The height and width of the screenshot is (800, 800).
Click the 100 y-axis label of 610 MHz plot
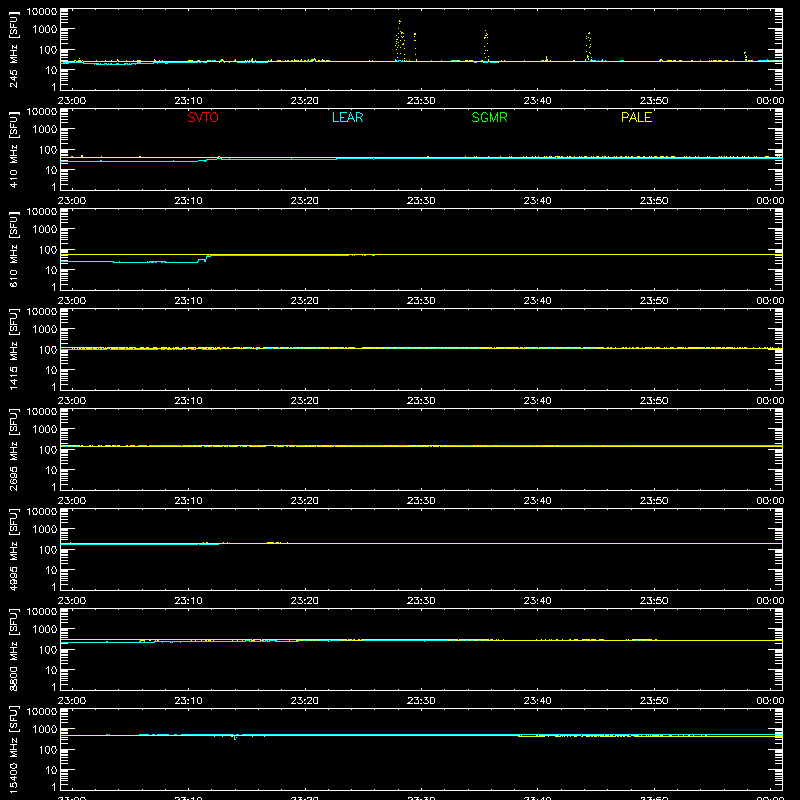[x=47, y=250]
